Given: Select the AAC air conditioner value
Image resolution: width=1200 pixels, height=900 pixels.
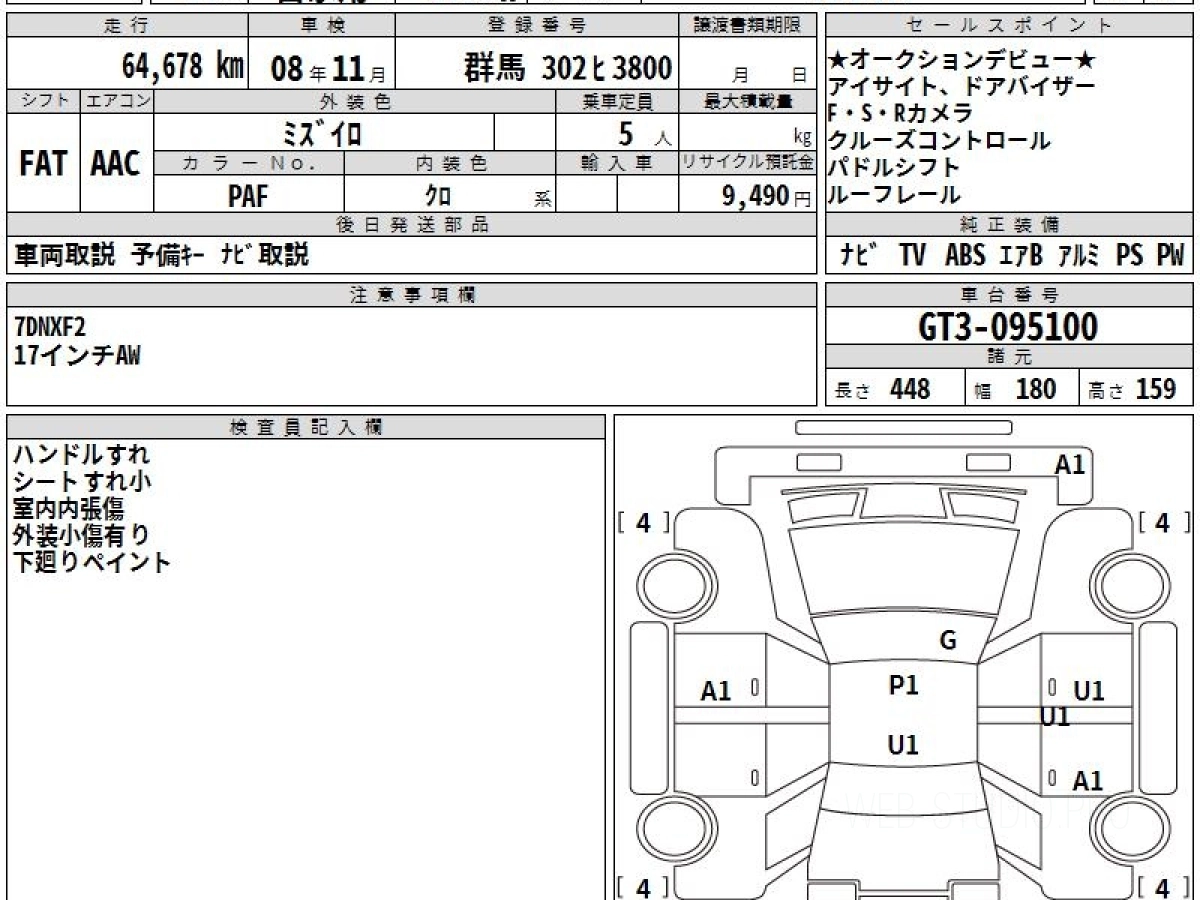Looking at the screenshot, I should tap(116, 163).
